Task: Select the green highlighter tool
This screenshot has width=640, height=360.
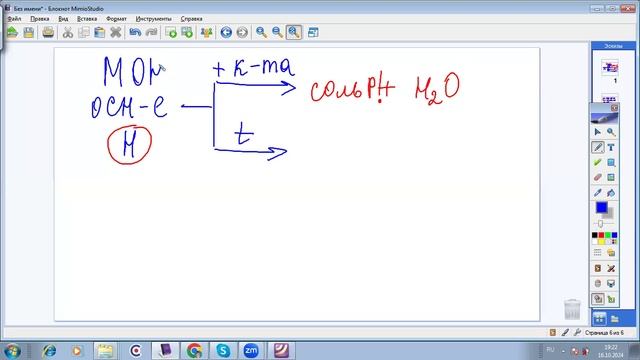Action: tap(598, 162)
